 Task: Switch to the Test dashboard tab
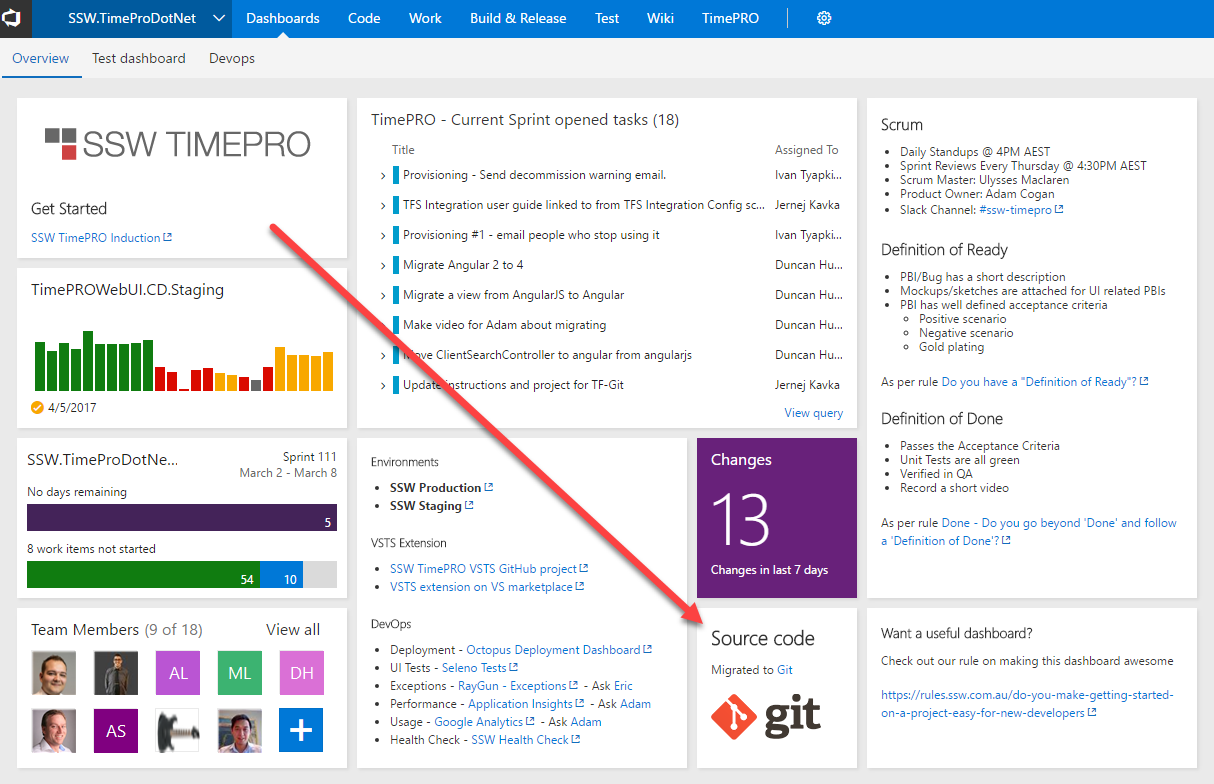[139, 58]
